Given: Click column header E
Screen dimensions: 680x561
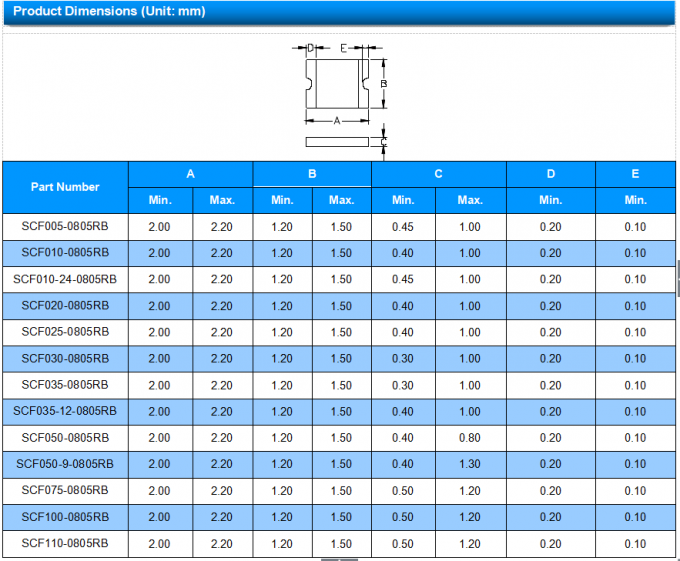Looking at the screenshot, I should (635, 174).
